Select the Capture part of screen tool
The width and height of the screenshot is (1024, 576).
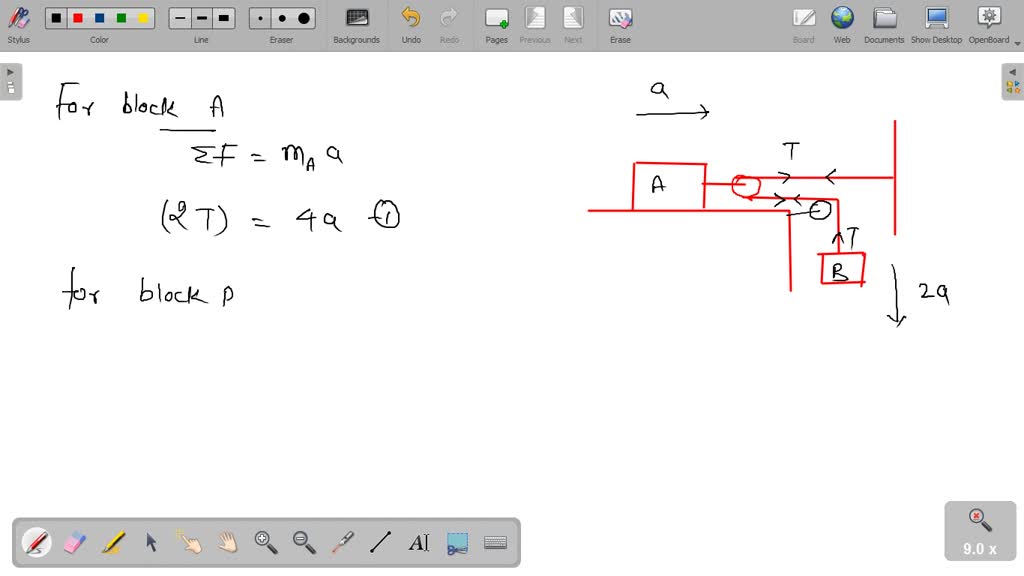pyautogui.click(x=456, y=542)
